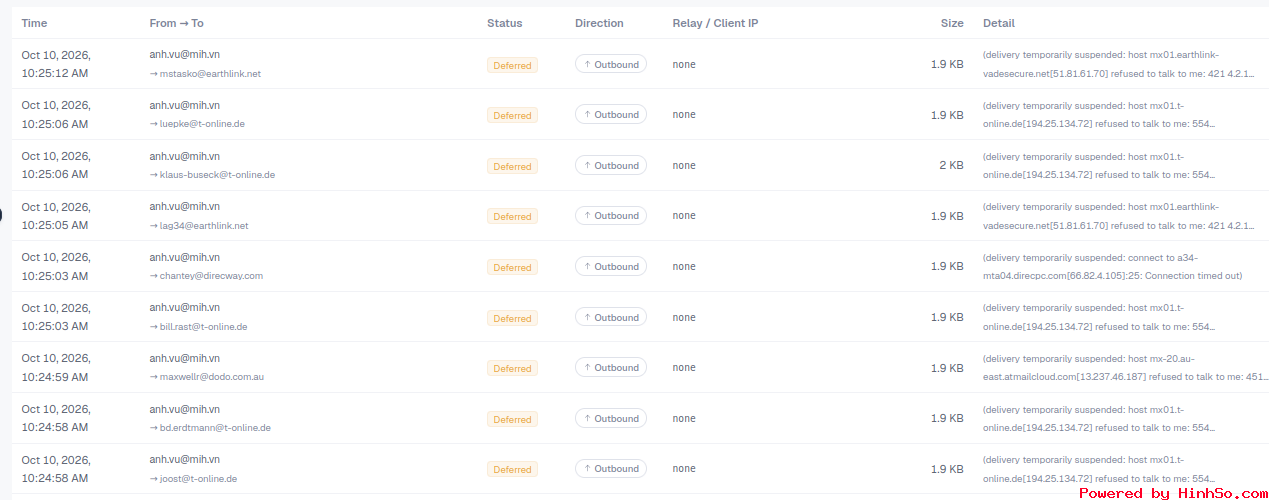The image size is (1269, 500).
Task: Click the From → To column header
Action: point(178,23)
